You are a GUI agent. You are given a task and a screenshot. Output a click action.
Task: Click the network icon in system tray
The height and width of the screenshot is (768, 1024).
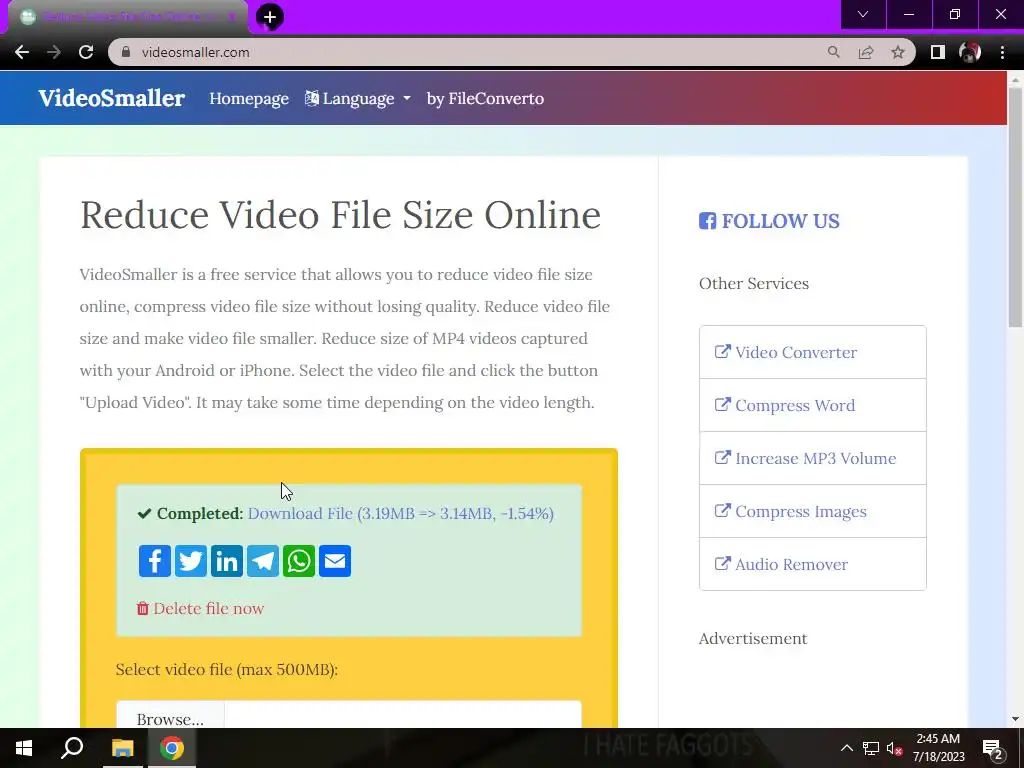[x=871, y=748]
